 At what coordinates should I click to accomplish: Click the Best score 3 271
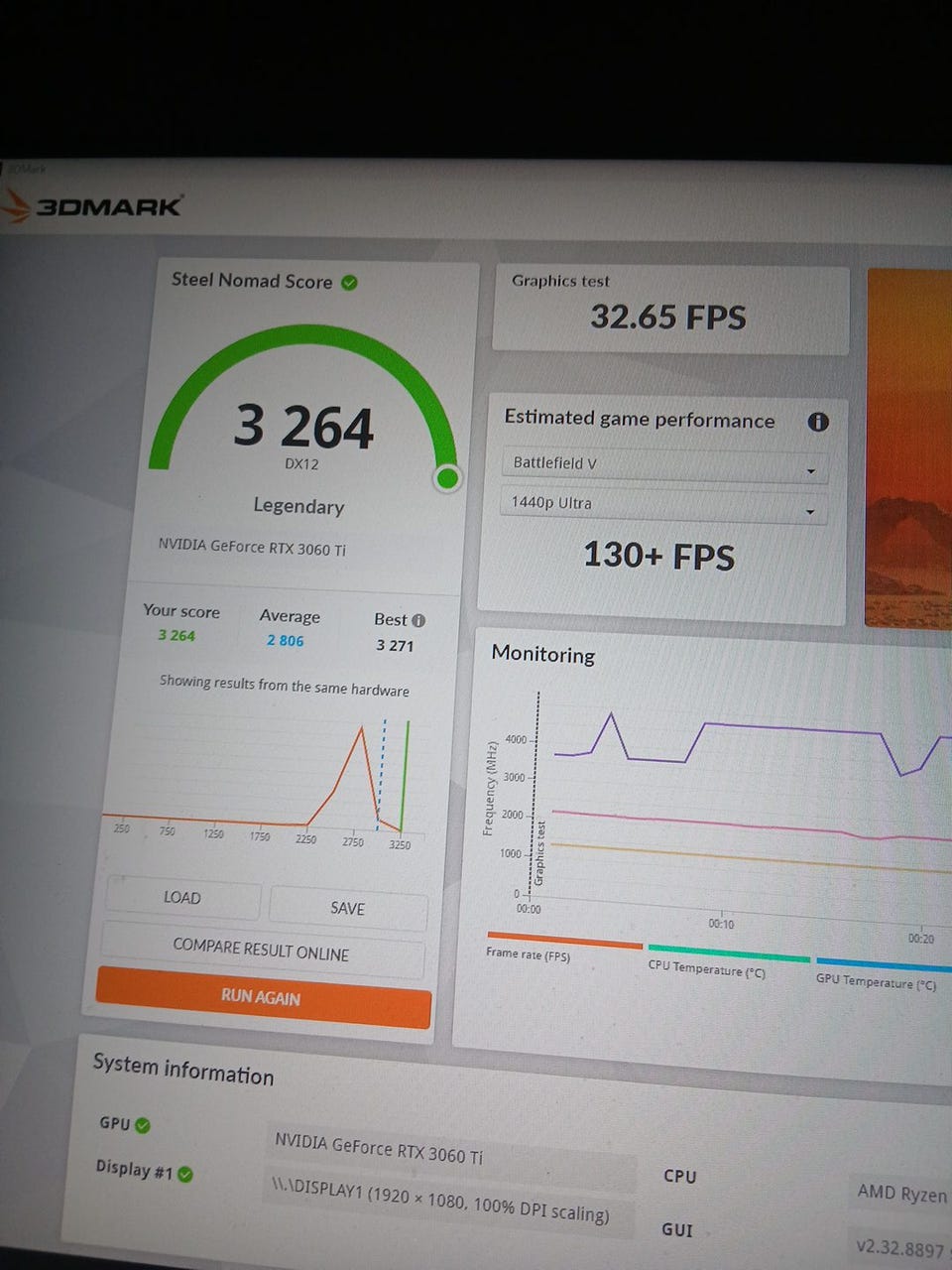pyautogui.click(x=395, y=646)
